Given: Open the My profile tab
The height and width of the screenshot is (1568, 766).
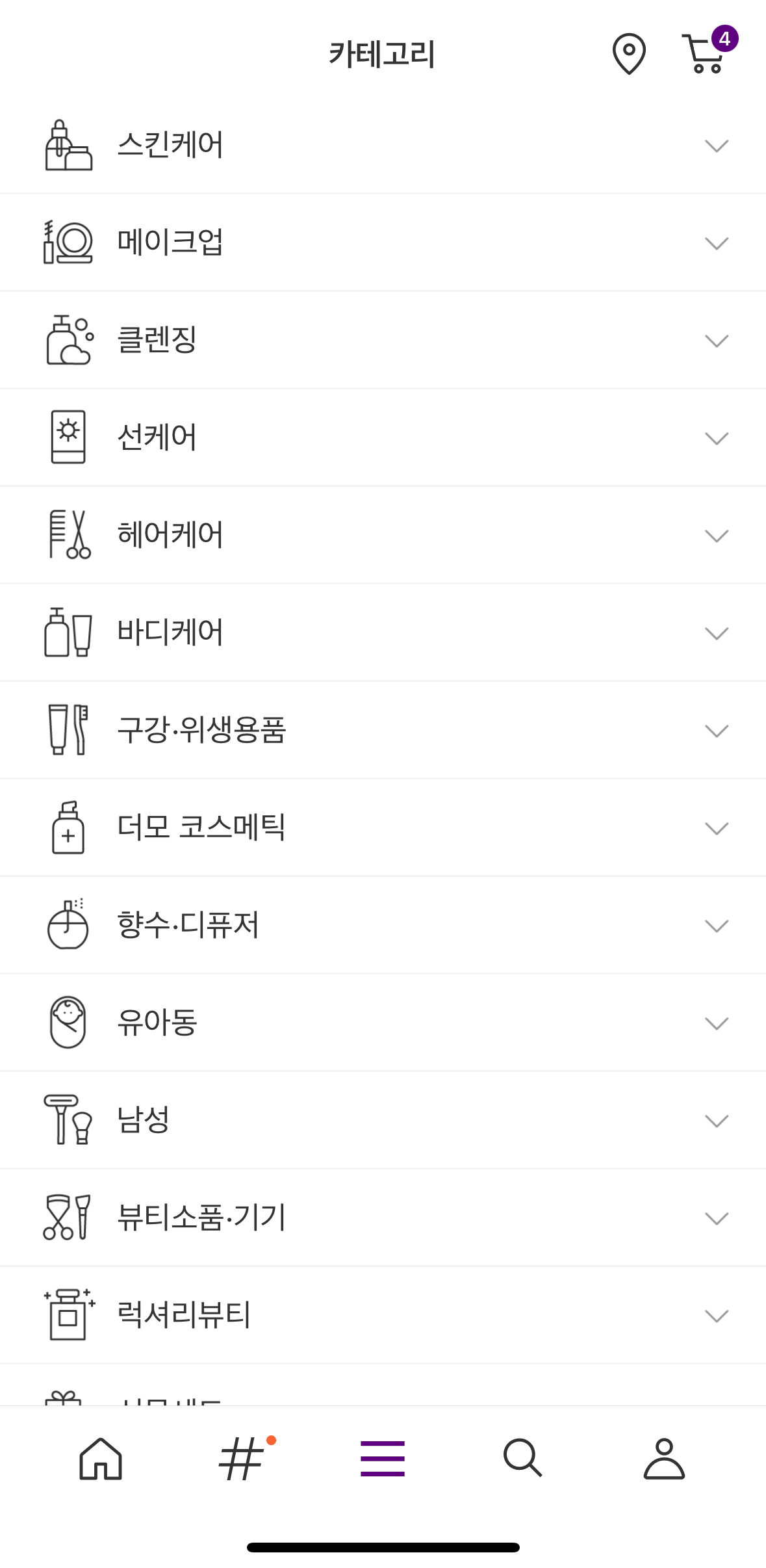Looking at the screenshot, I should click(x=664, y=1458).
